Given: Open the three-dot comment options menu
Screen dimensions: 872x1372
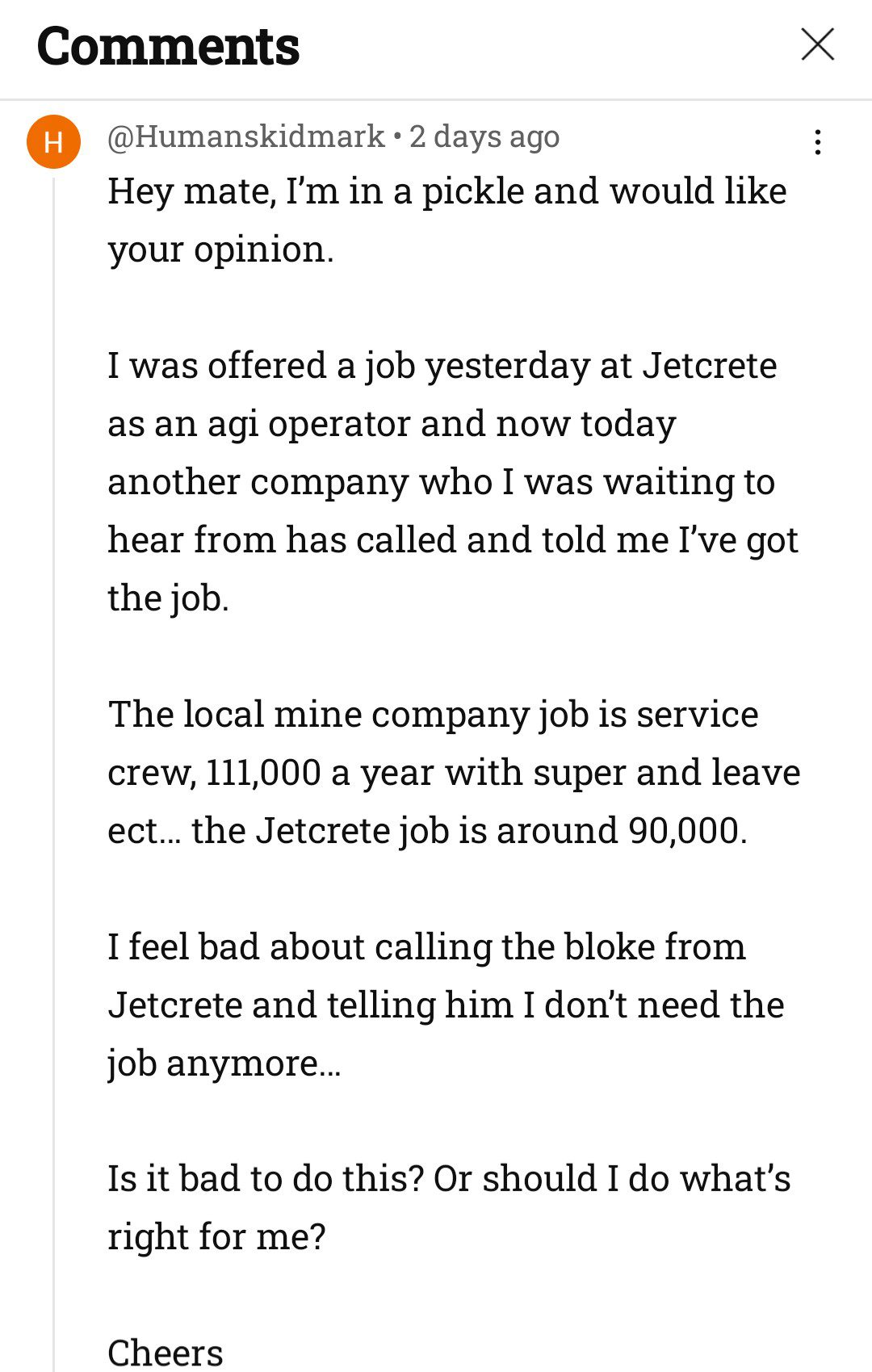Looking at the screenshot, I should tap(818, 142).
